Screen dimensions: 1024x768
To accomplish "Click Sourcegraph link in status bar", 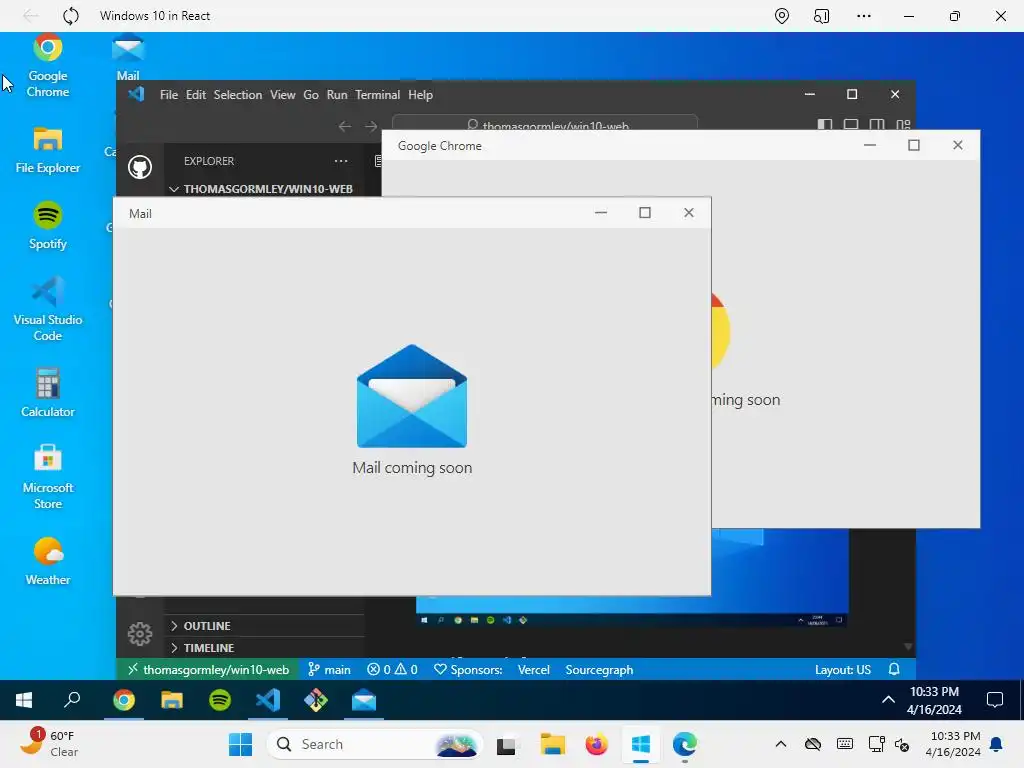I will (x=599, y=669).
